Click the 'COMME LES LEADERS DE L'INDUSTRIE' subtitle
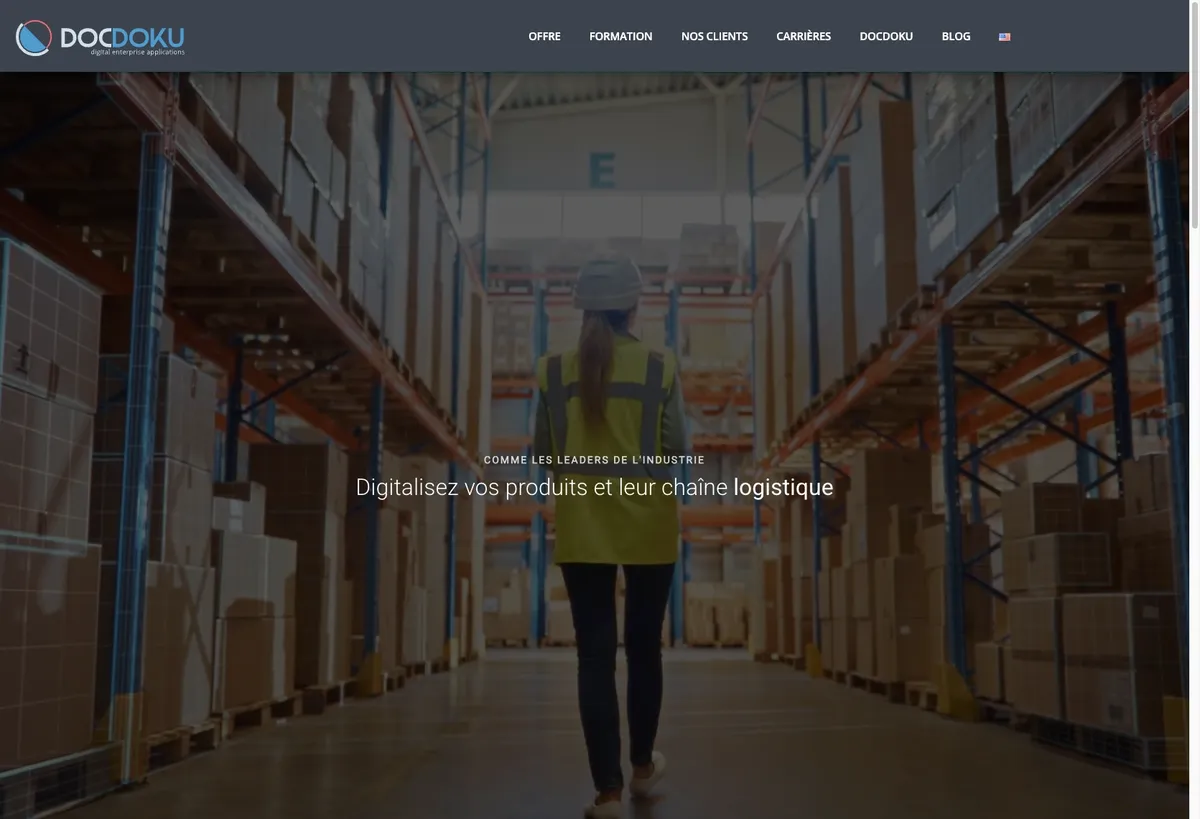Screen dimensions: 1200x819 point(594,460)
